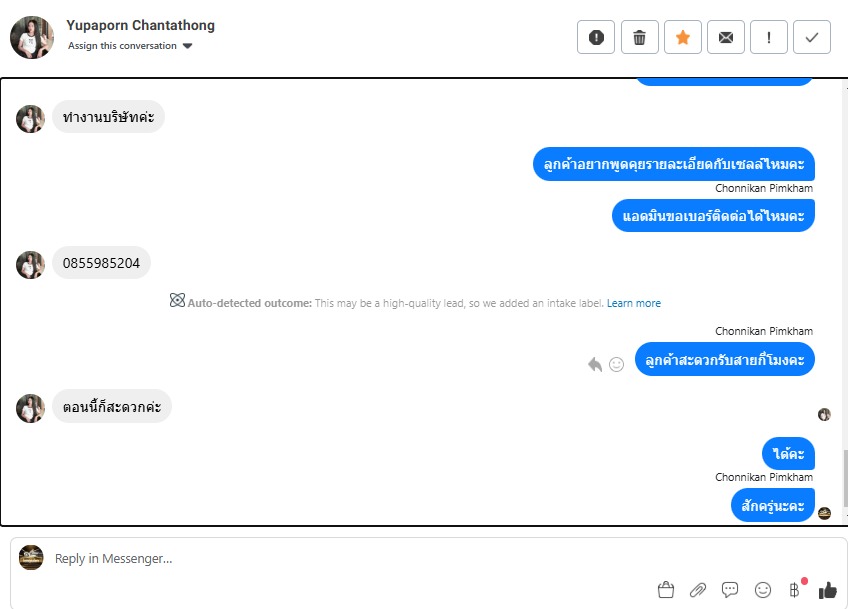This screenshot has height=609, width=848.
Task: Reply to message with the arrow icon
Action: tap(595, 365)
